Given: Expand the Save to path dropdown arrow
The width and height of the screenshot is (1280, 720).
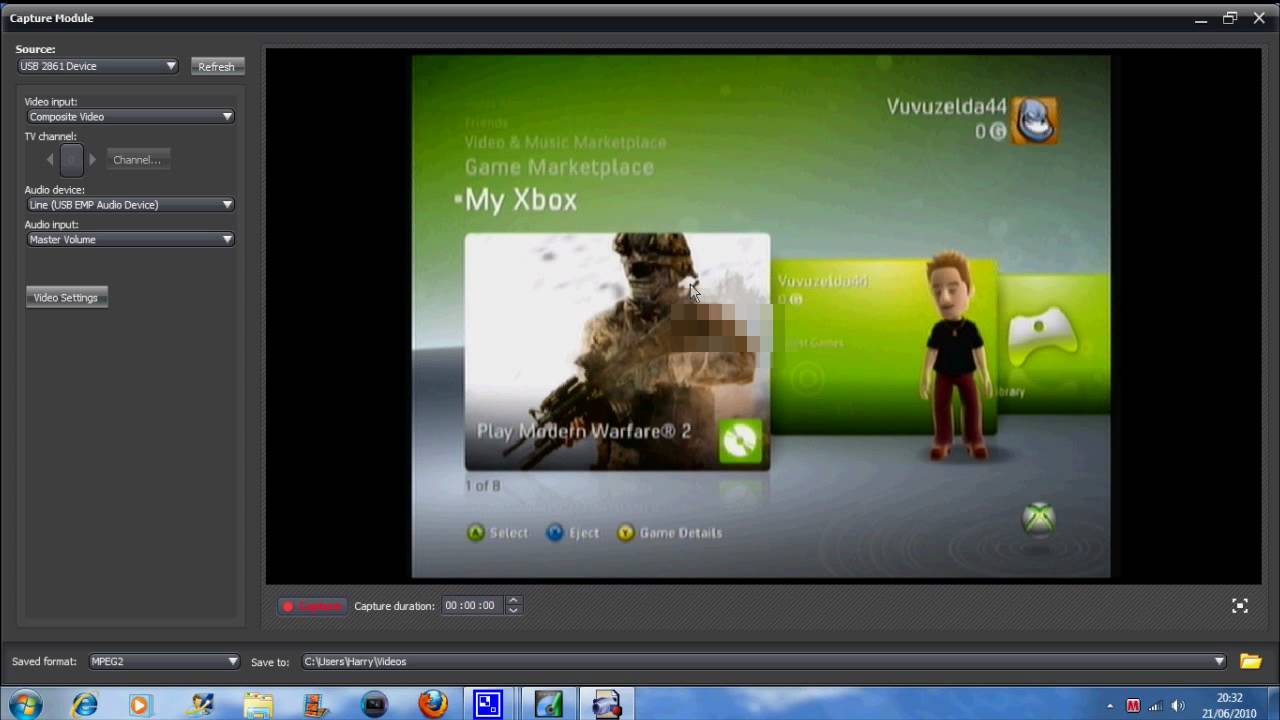Looking at the screenshot, I should pos(1219,661).
